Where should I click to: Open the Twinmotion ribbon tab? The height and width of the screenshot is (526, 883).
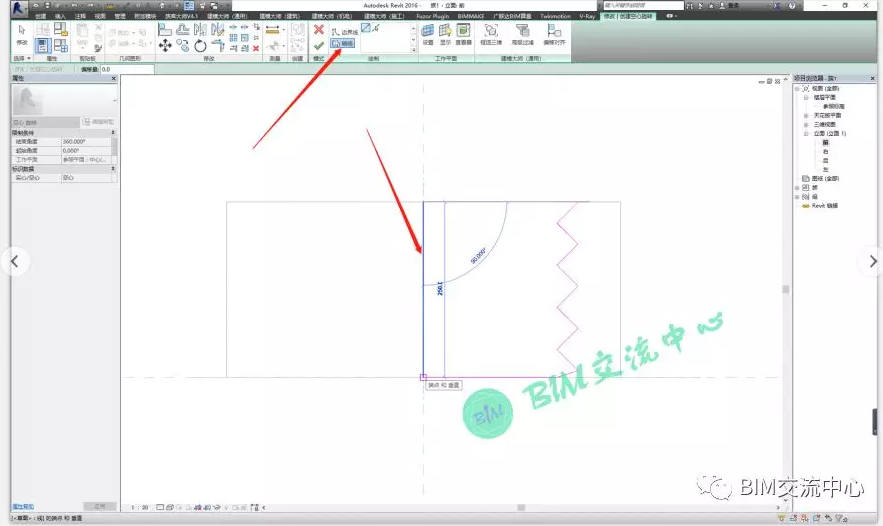click(x=555, y=16)
